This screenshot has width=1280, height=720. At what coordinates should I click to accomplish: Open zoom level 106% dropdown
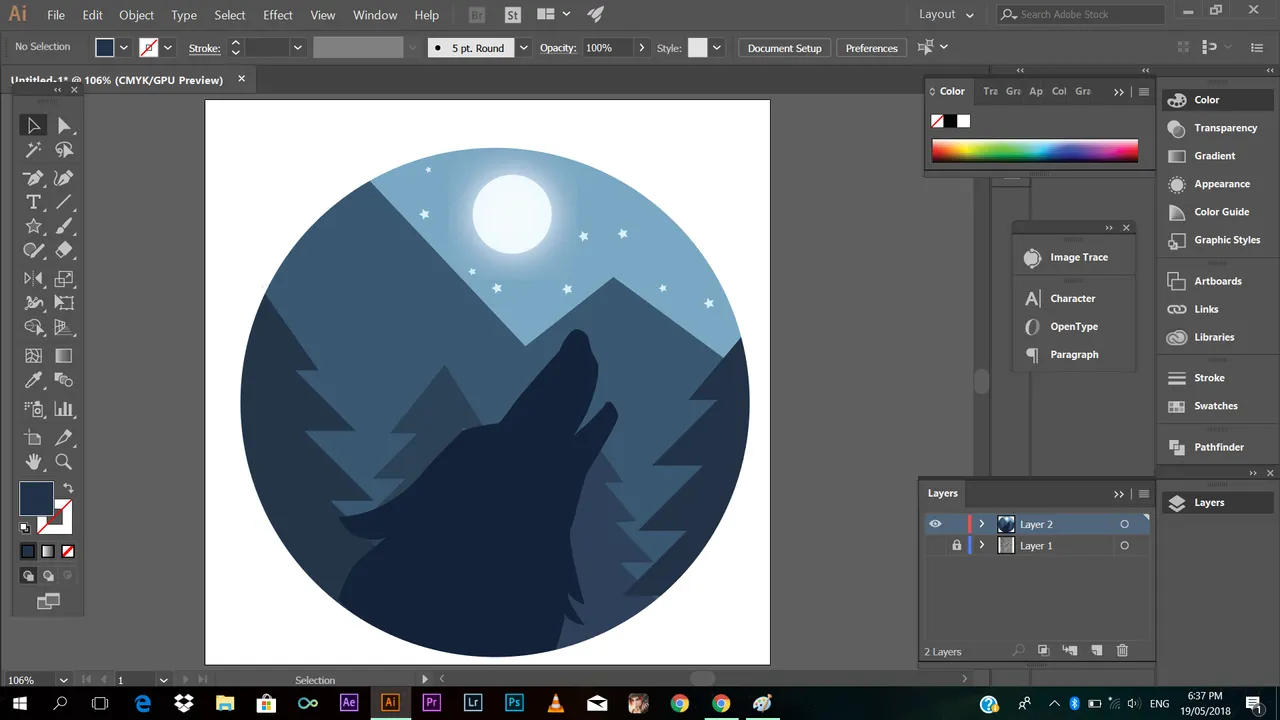tap(64, 680)
